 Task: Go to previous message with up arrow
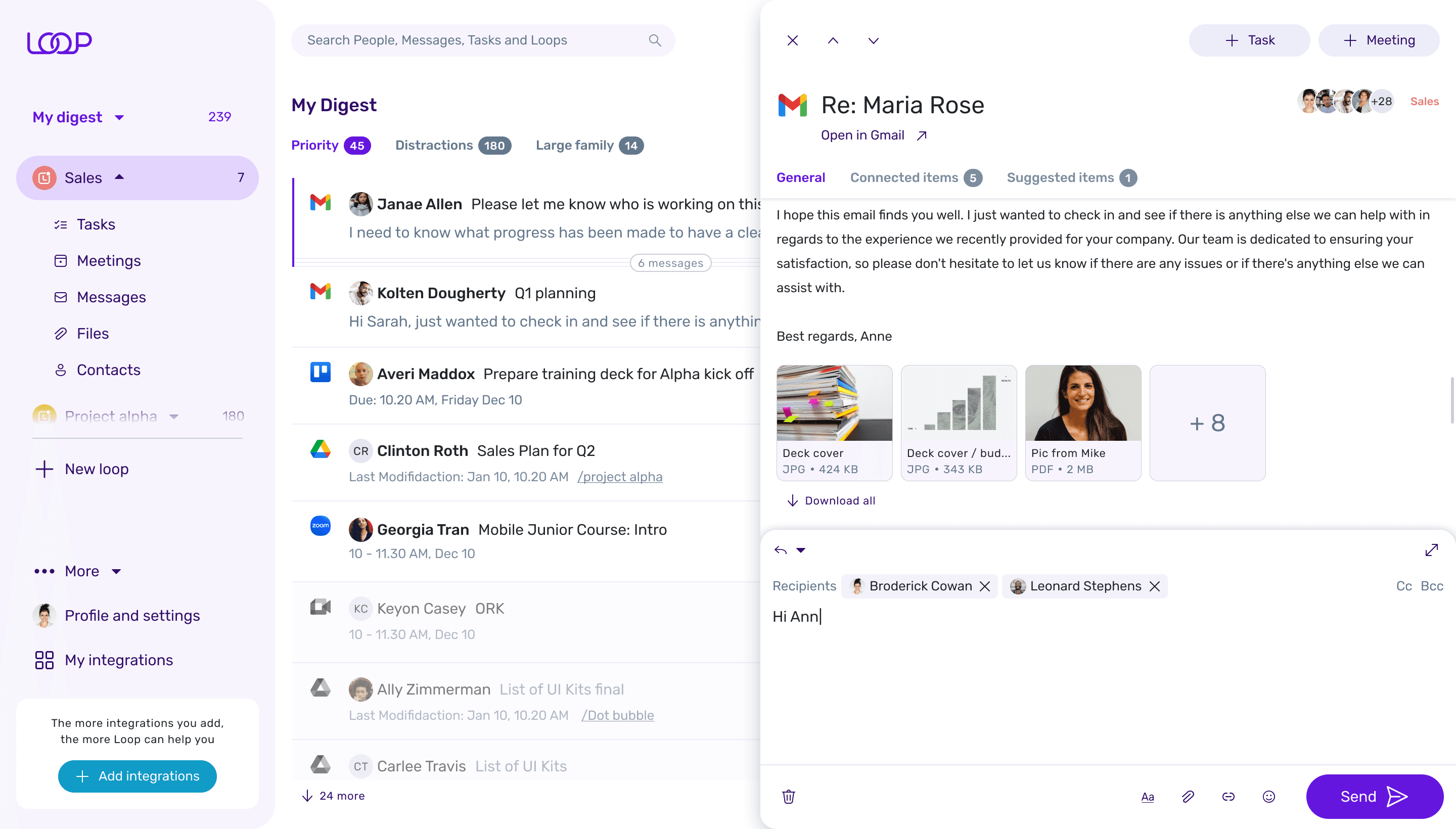tap(833, 40)
